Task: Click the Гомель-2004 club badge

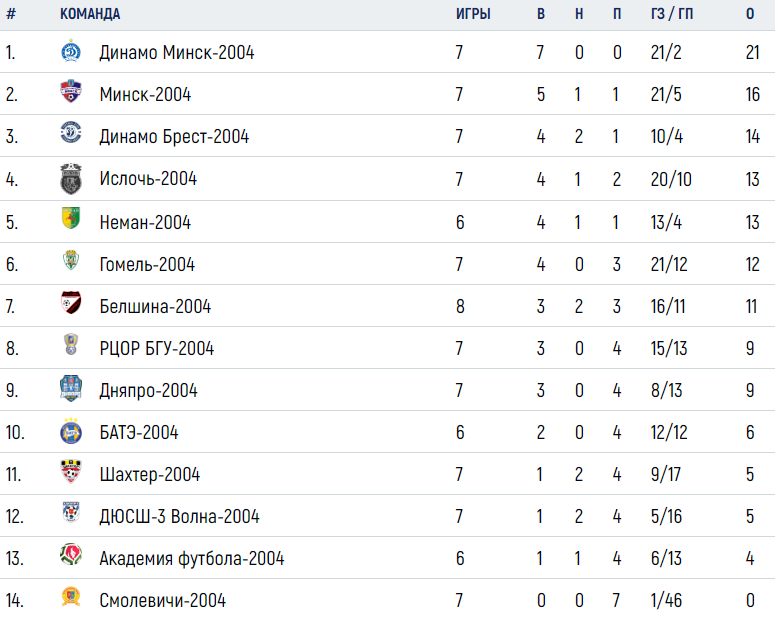Action: [x=71, y=261]
